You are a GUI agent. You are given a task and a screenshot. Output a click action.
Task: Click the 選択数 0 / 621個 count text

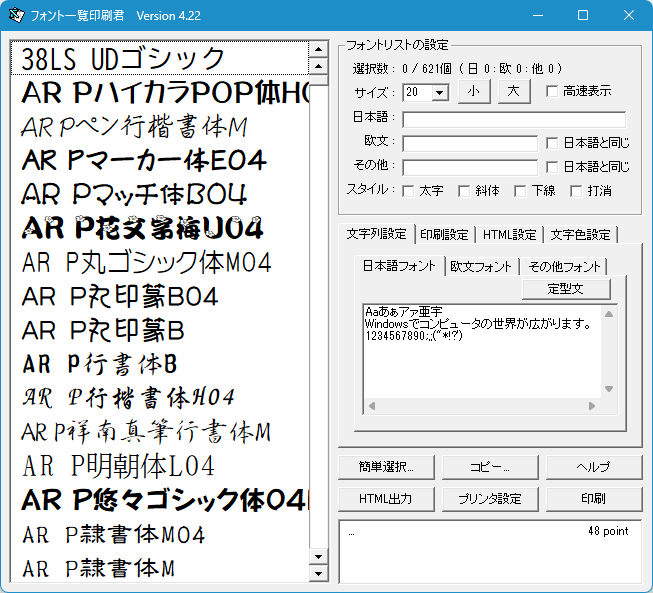(457, 68)
